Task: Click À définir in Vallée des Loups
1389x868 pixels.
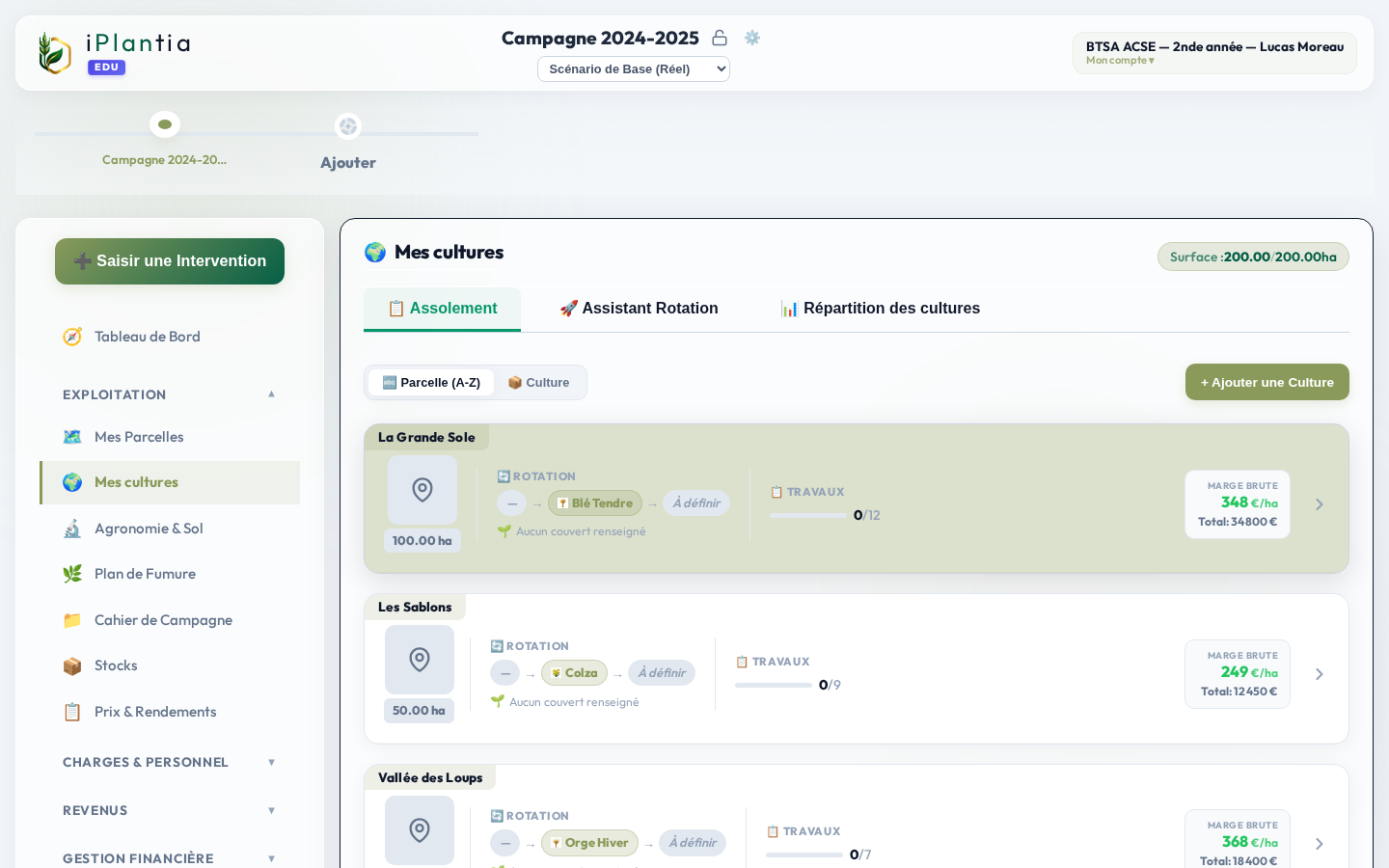Action: [x=693, y=843]
